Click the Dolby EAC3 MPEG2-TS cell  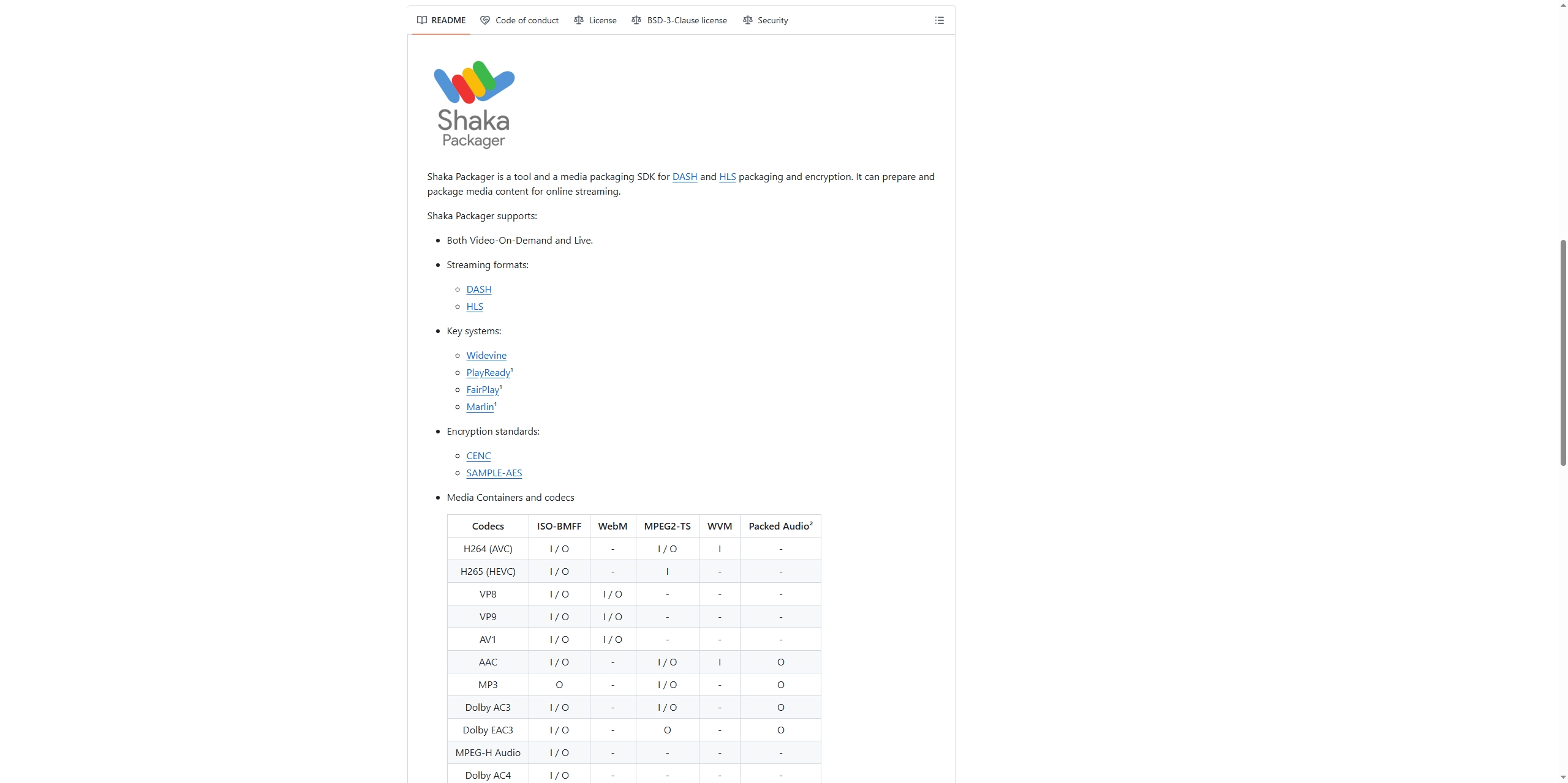click(x=667, y=730)
